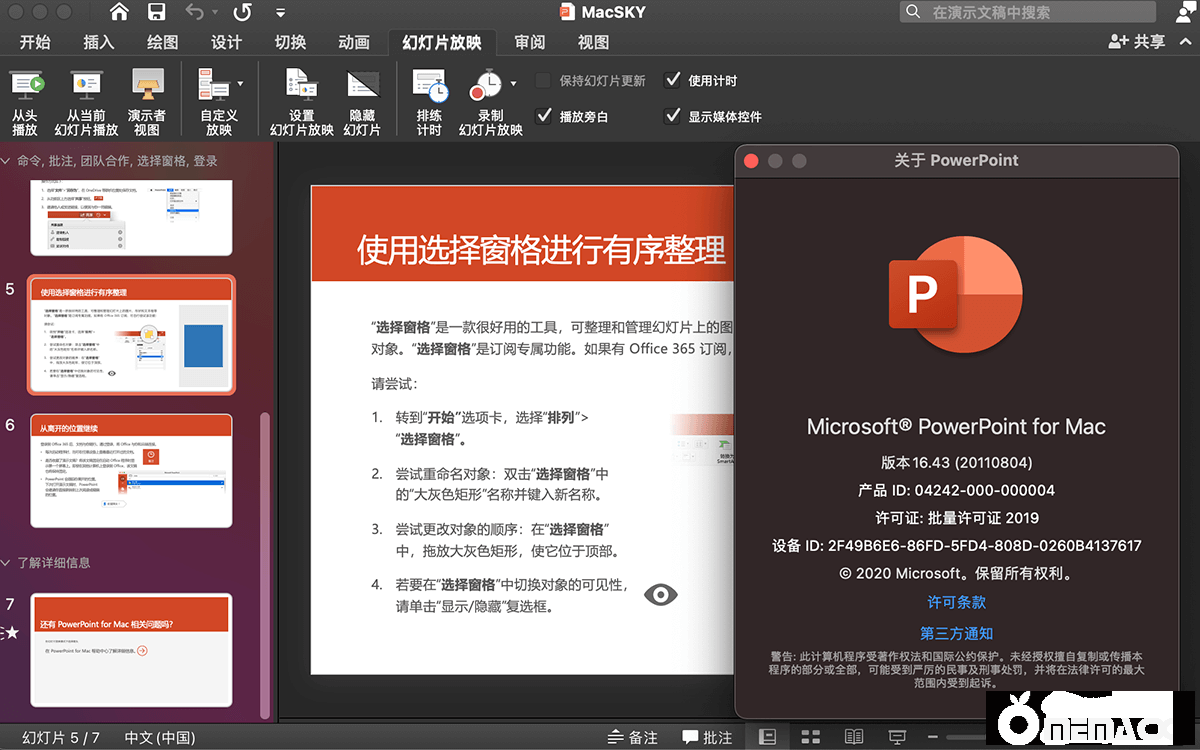This screenshot has width=1200, height=750.
Task: Open the Record Slide Show dropdown arrow
Action: click(514, 84)
